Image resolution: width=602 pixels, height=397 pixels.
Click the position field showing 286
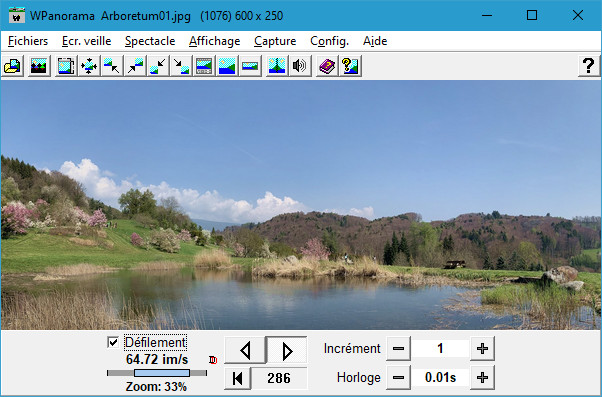279,378
